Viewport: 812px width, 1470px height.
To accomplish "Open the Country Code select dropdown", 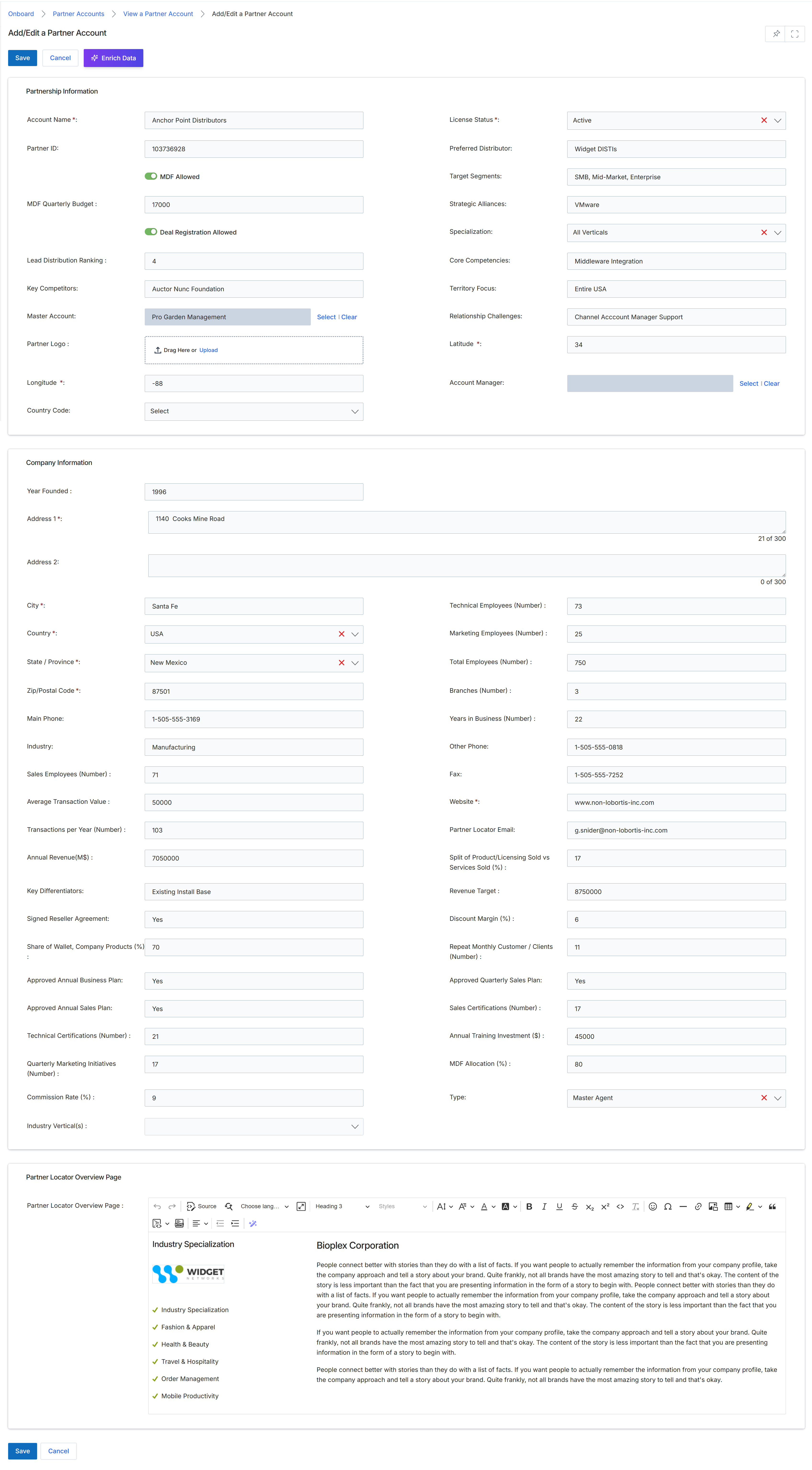I will [254, 411].
